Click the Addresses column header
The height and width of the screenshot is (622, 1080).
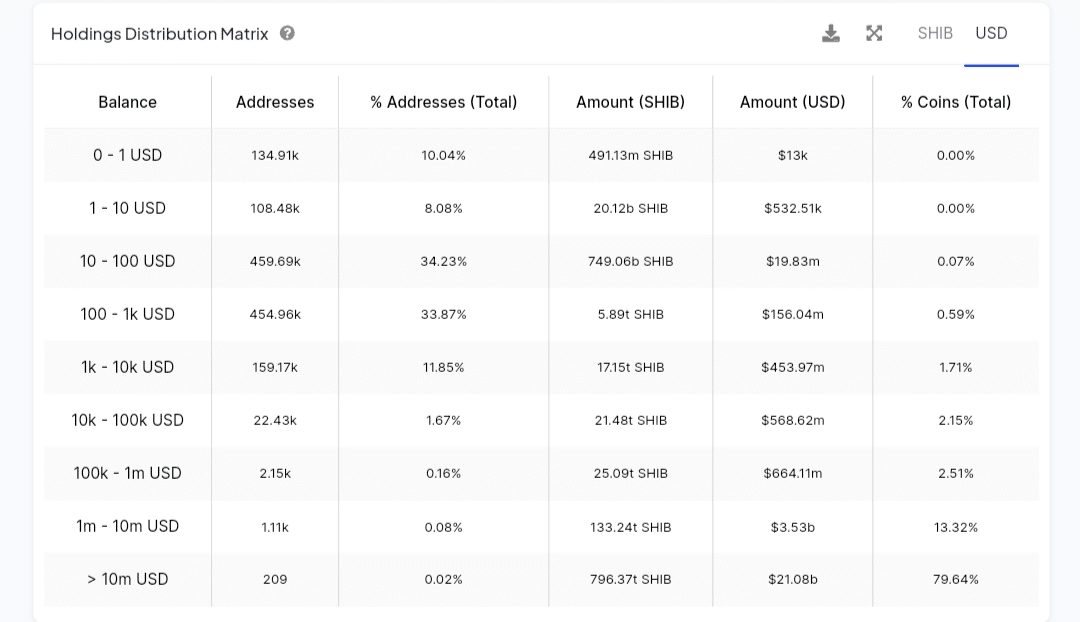pyautogui.click(x=275, y=102)
